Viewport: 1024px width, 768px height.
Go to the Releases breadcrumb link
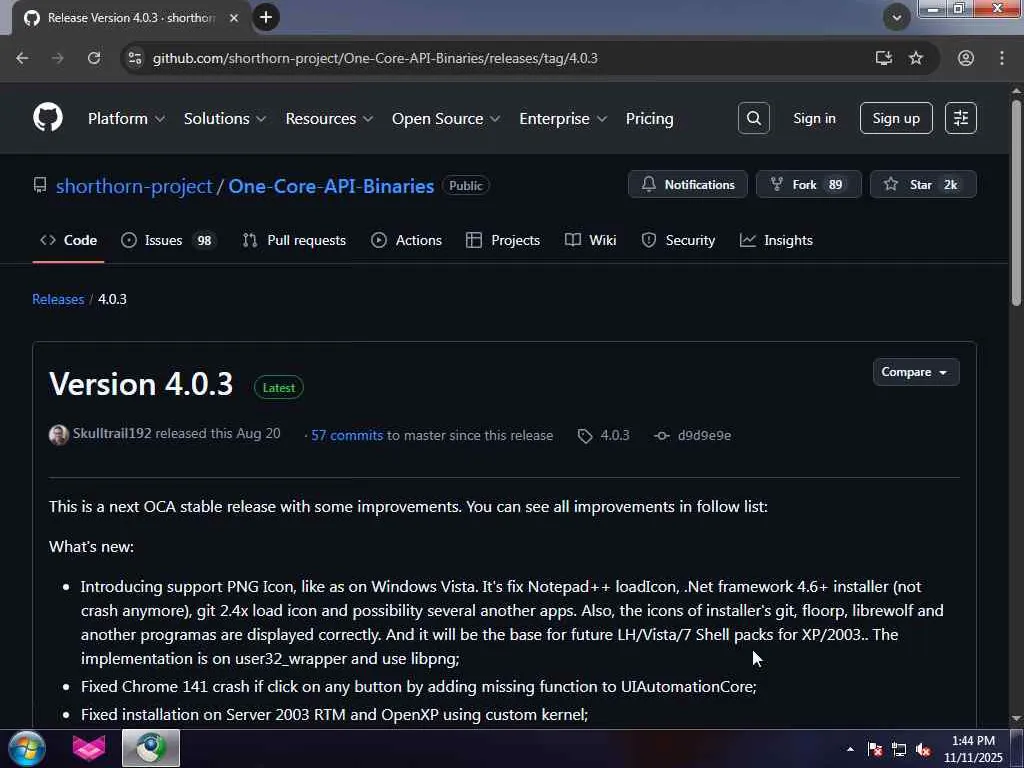58,299
